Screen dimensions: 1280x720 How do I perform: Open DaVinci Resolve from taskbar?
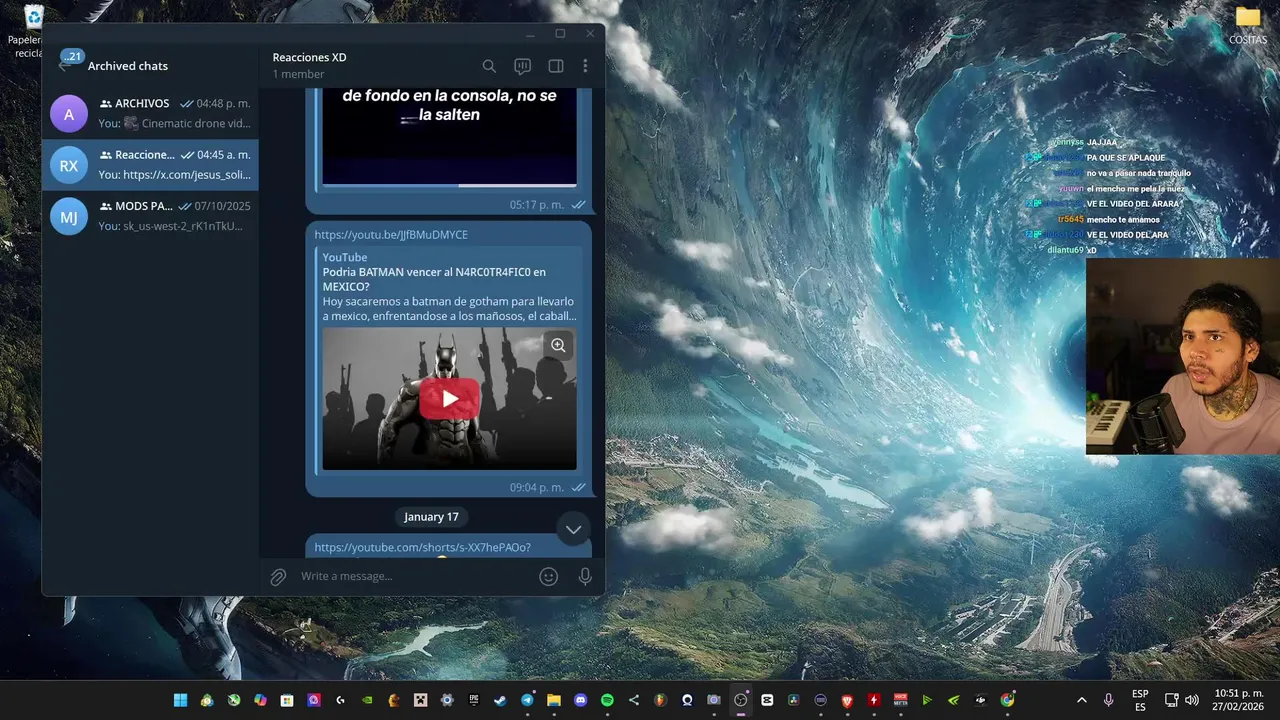793,700
